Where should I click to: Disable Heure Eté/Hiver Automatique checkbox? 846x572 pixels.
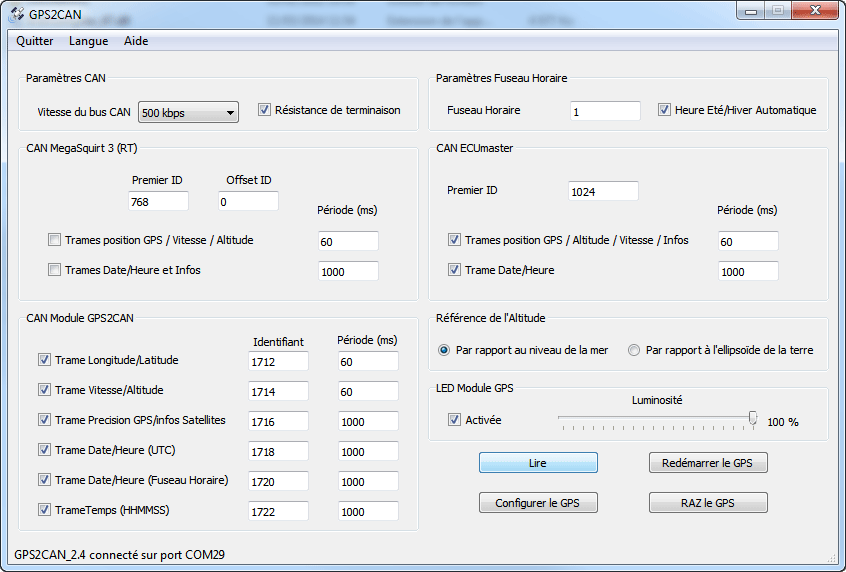664,110
